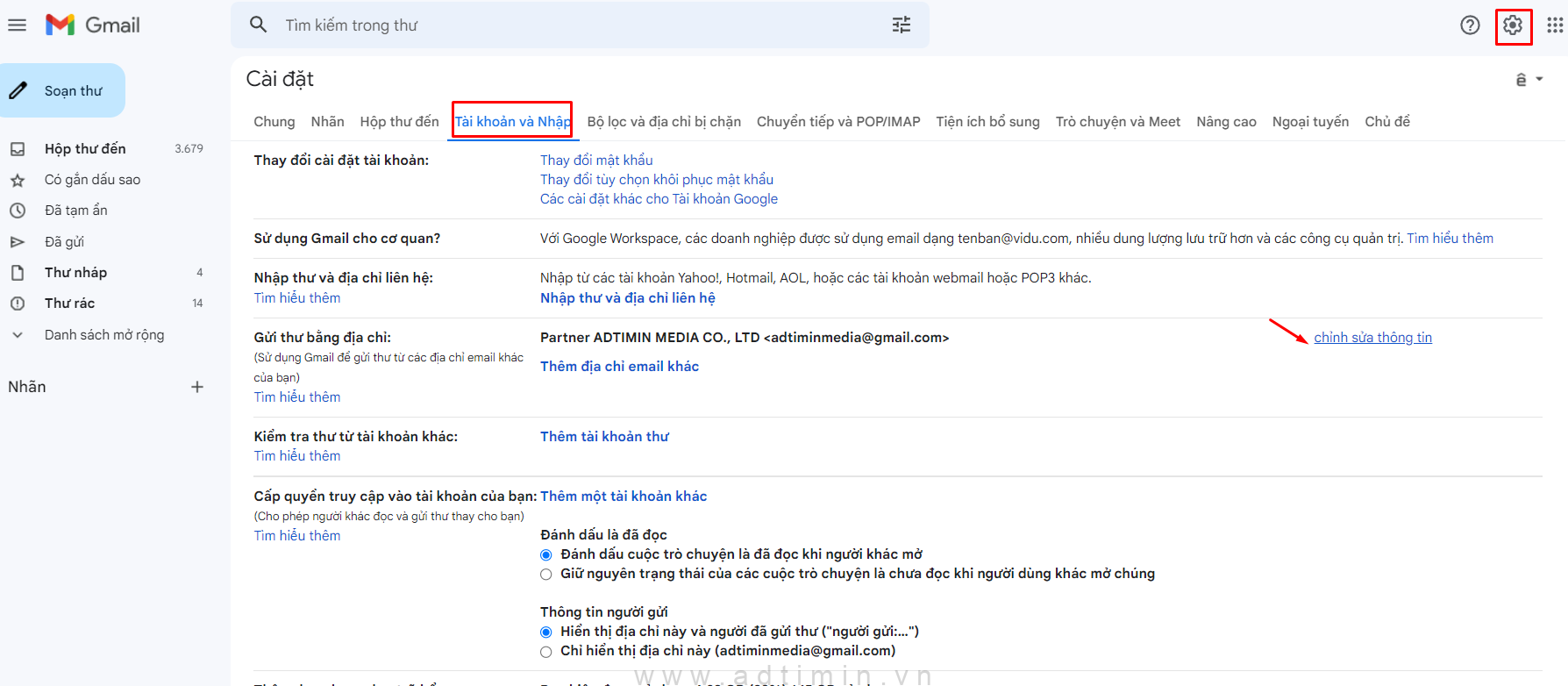Click Tìm hiểu thêm about Google Workspace
The image size is (1568, 686).
pos(1450,239)
